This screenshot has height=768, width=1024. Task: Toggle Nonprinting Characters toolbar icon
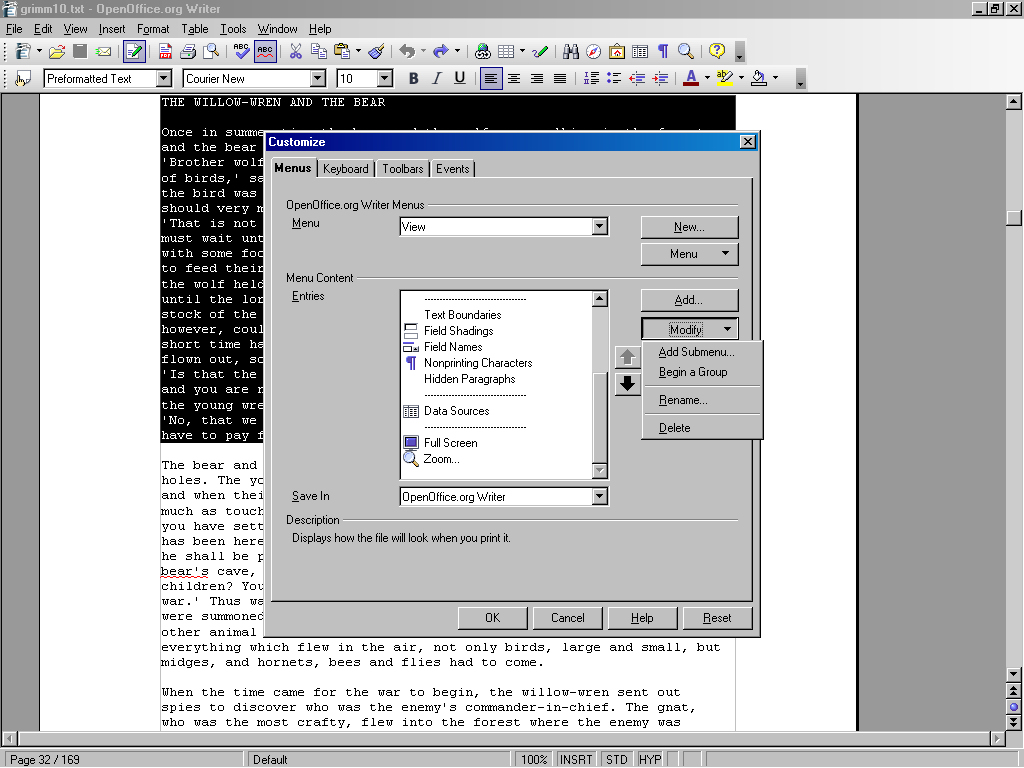click(663, 52)
